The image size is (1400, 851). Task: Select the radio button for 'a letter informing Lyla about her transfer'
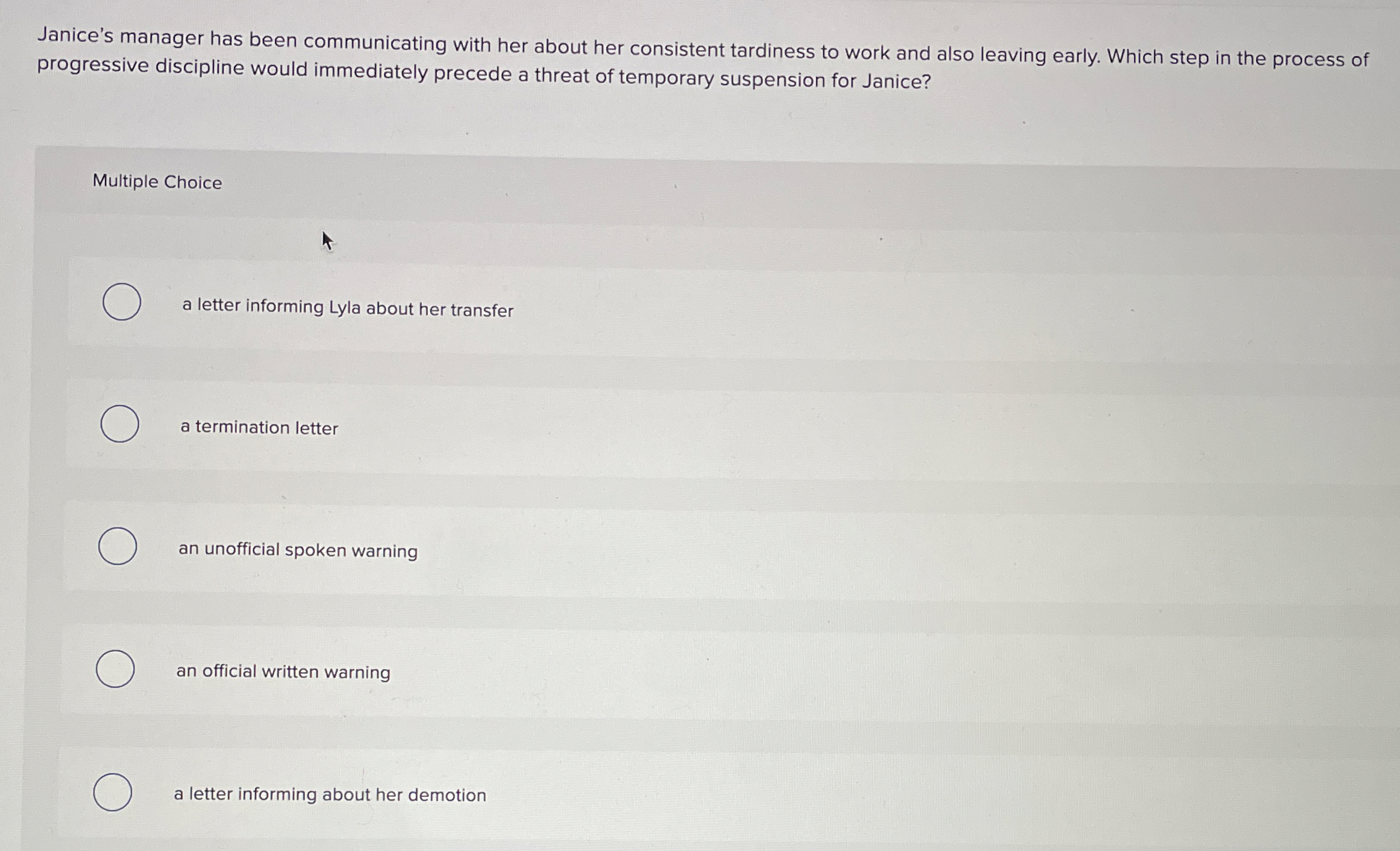tap(121, 302)
